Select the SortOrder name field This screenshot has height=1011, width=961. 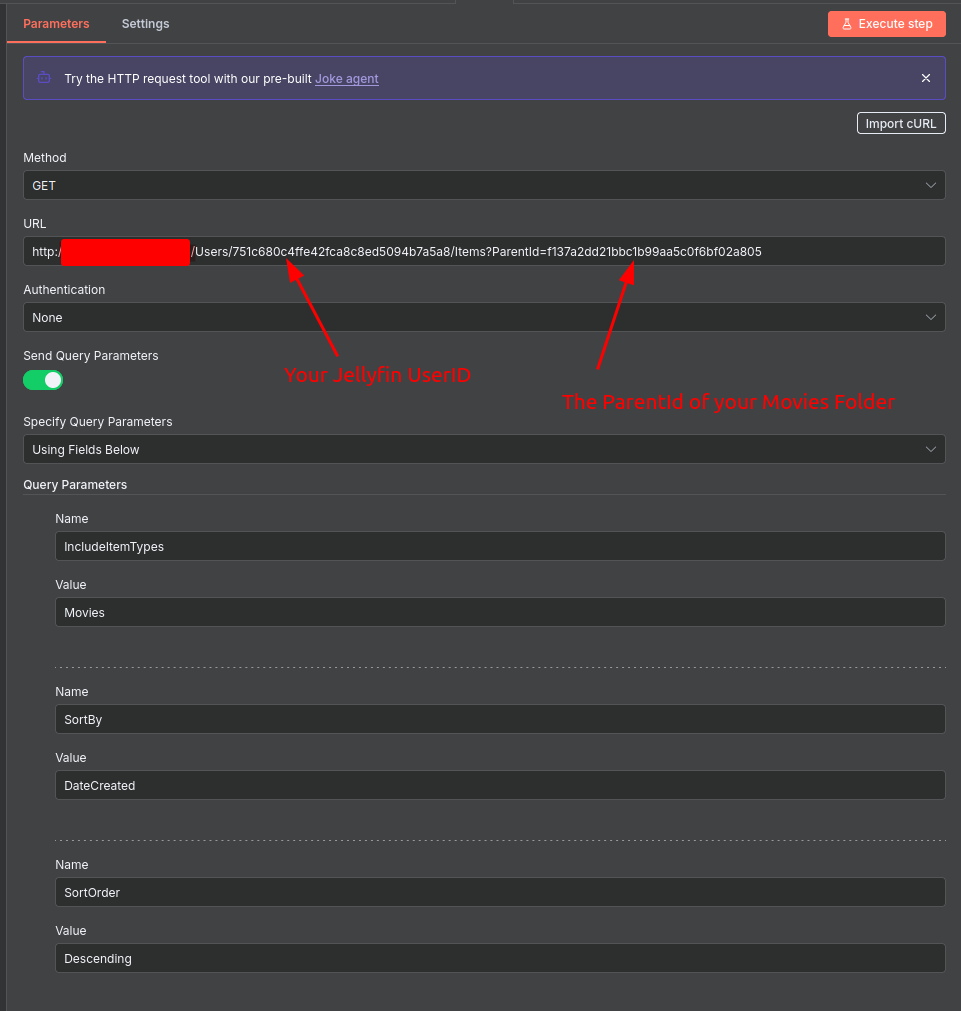pyautogui.click(x=500, y=892)
